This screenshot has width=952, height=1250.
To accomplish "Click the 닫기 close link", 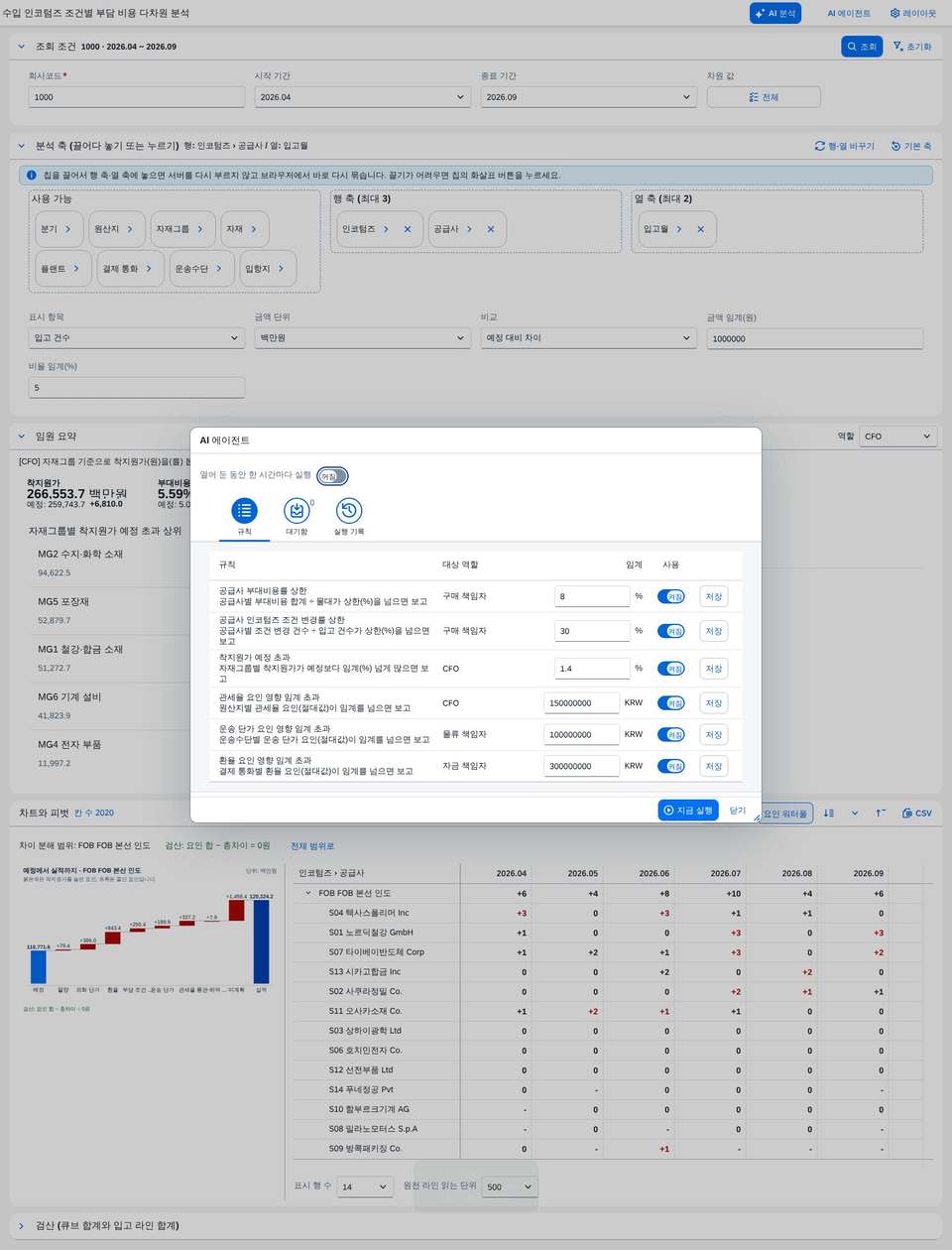I will [x=738, y=811].
